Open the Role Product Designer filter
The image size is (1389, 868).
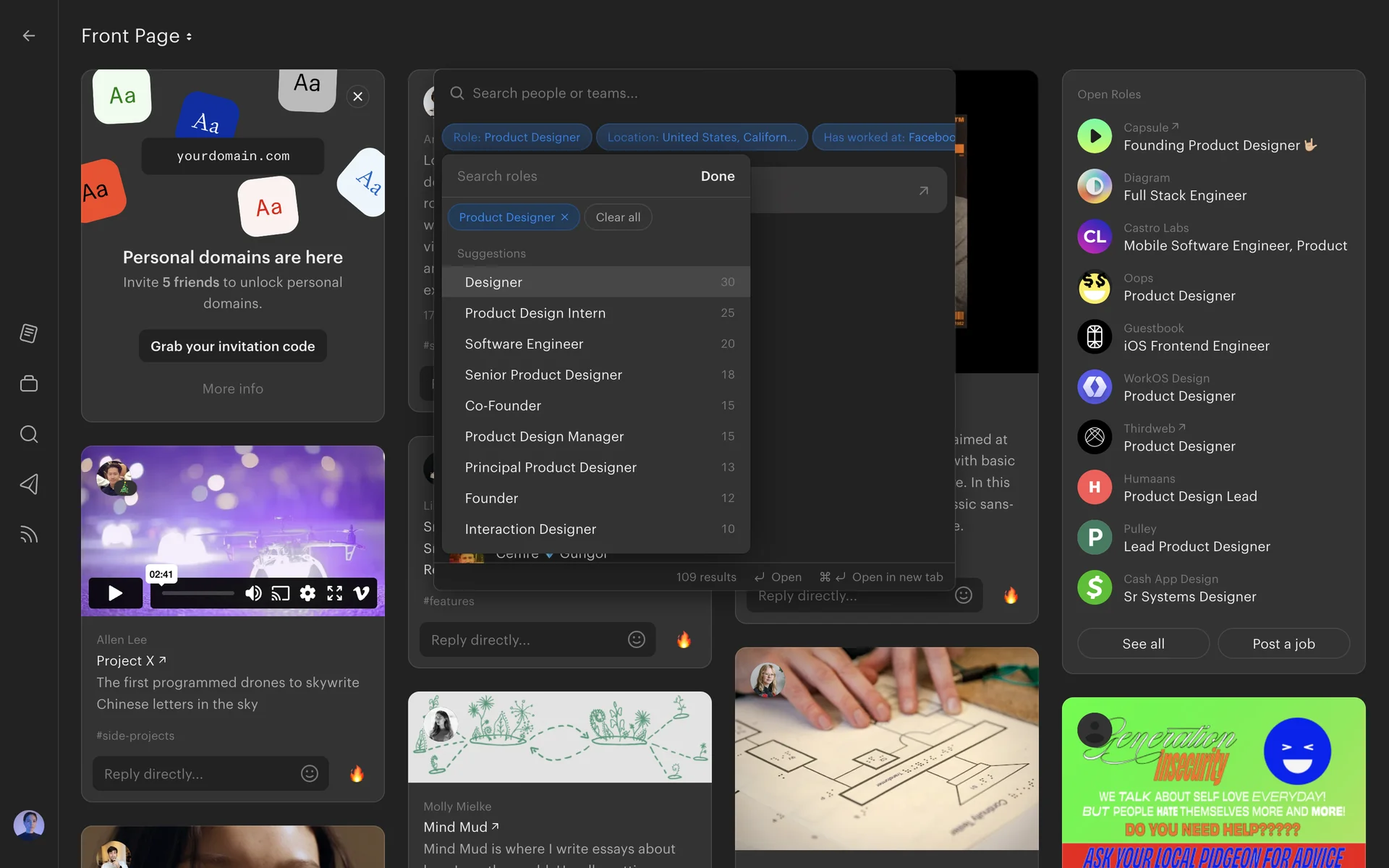click(517, 137)
